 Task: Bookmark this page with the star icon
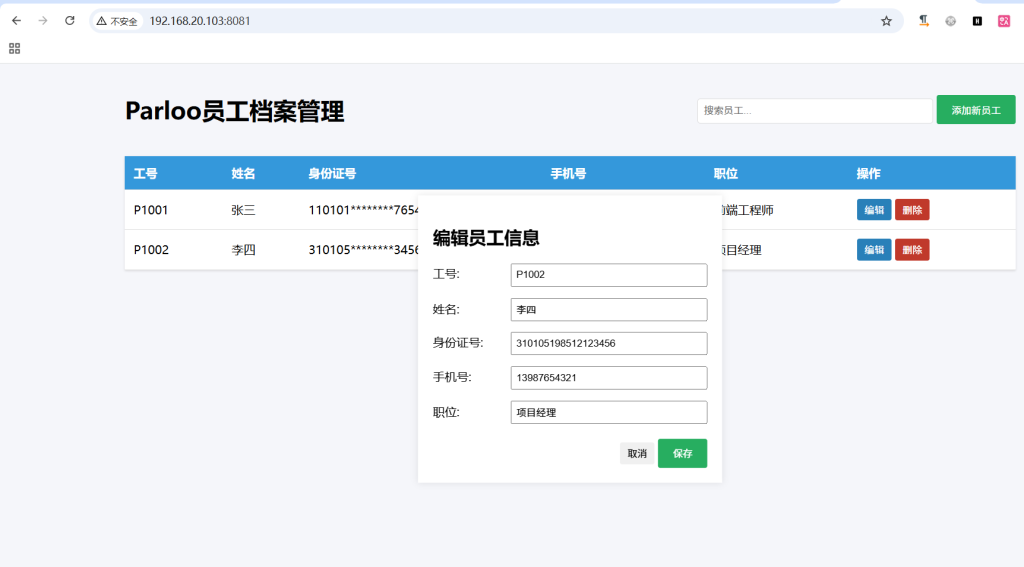tap(886, 21)
